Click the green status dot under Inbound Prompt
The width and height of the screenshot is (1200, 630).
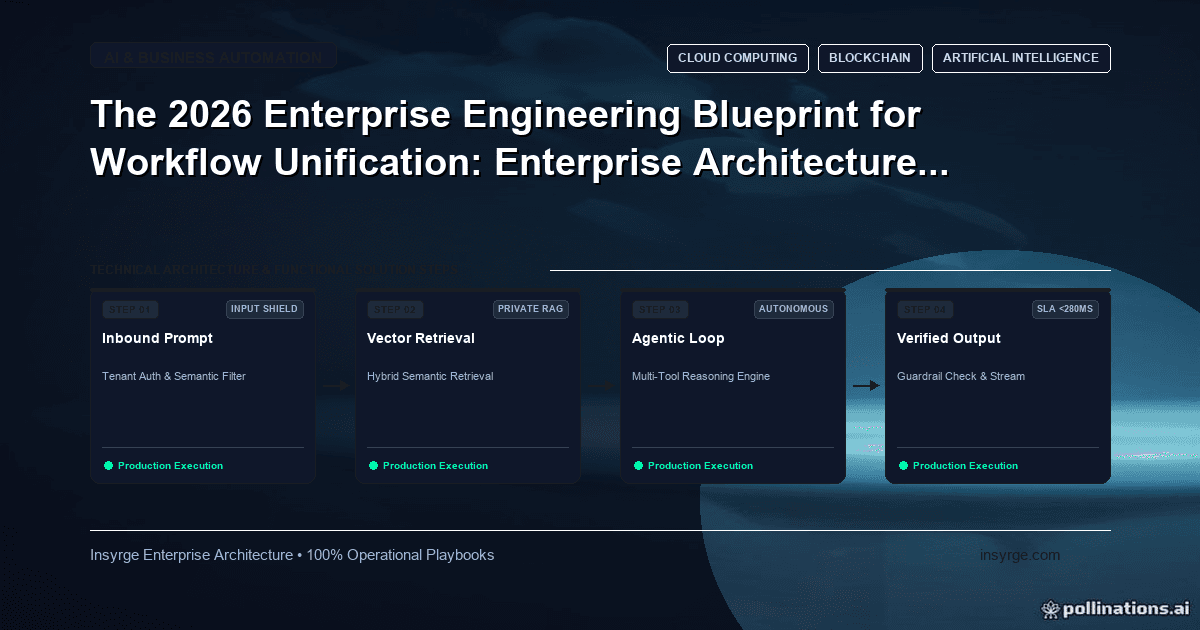108,465
